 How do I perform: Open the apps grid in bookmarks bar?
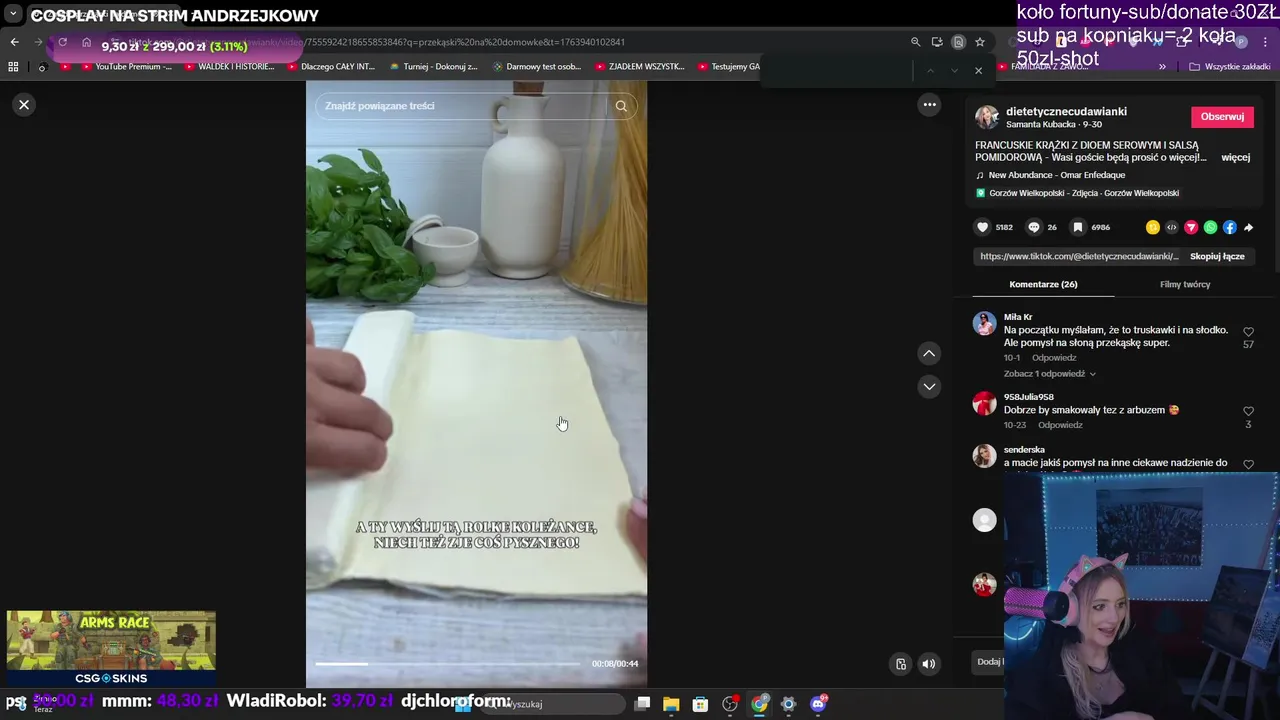click(x=13, y=67)
